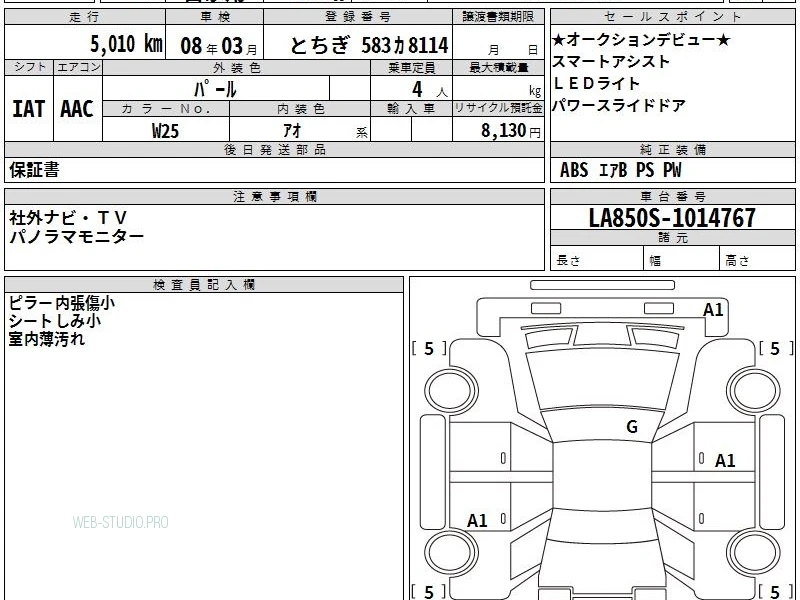The width and height of the screenshot is (800, 600).
Task: Select registration number とちぎ 583カ8114
Action: click(x=369, y=45)
